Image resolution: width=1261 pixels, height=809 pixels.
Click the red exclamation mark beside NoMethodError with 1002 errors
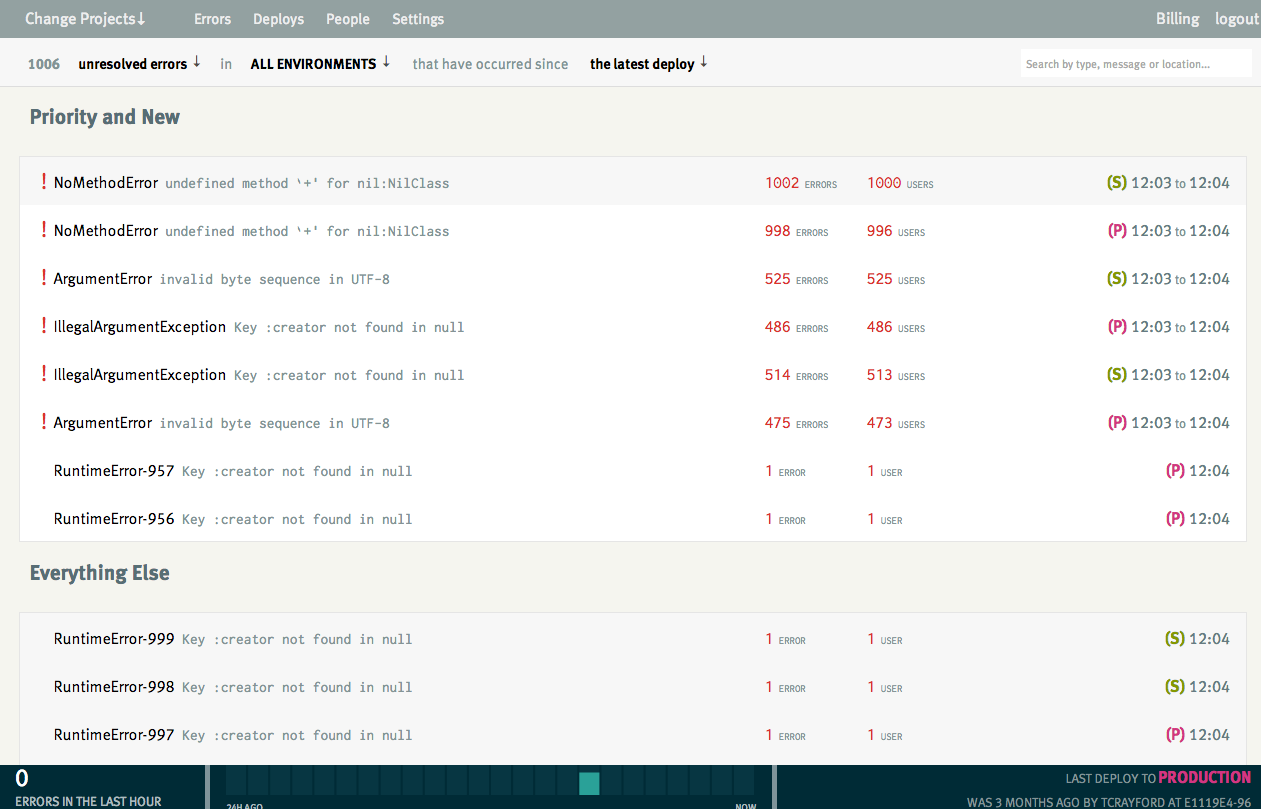44,182
